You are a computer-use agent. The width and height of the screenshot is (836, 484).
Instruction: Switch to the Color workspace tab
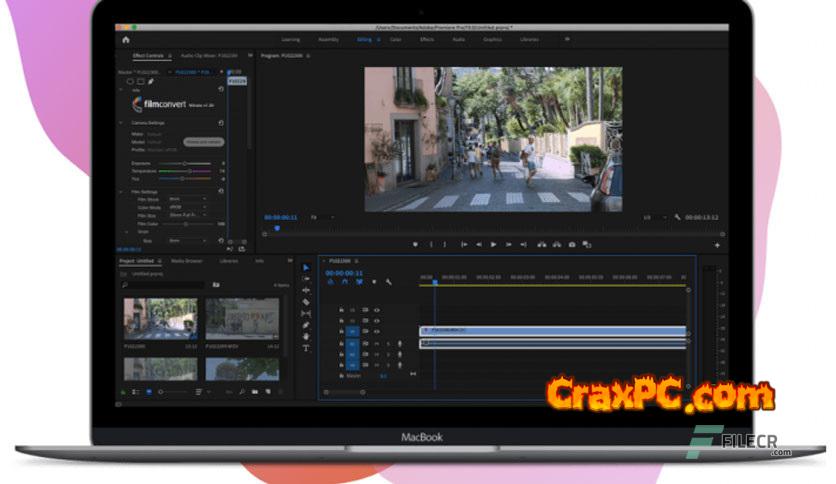(x=395, y=39)
